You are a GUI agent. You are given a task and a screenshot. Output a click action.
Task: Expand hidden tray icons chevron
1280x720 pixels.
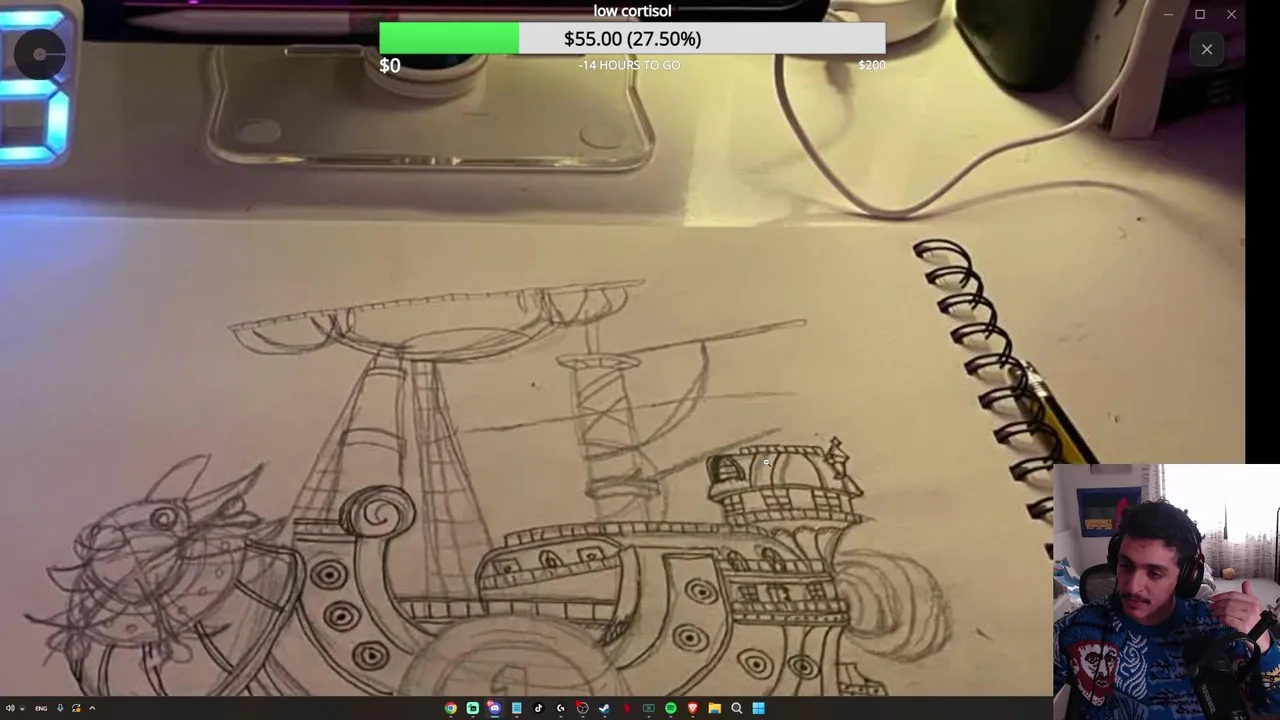(92, 708)
